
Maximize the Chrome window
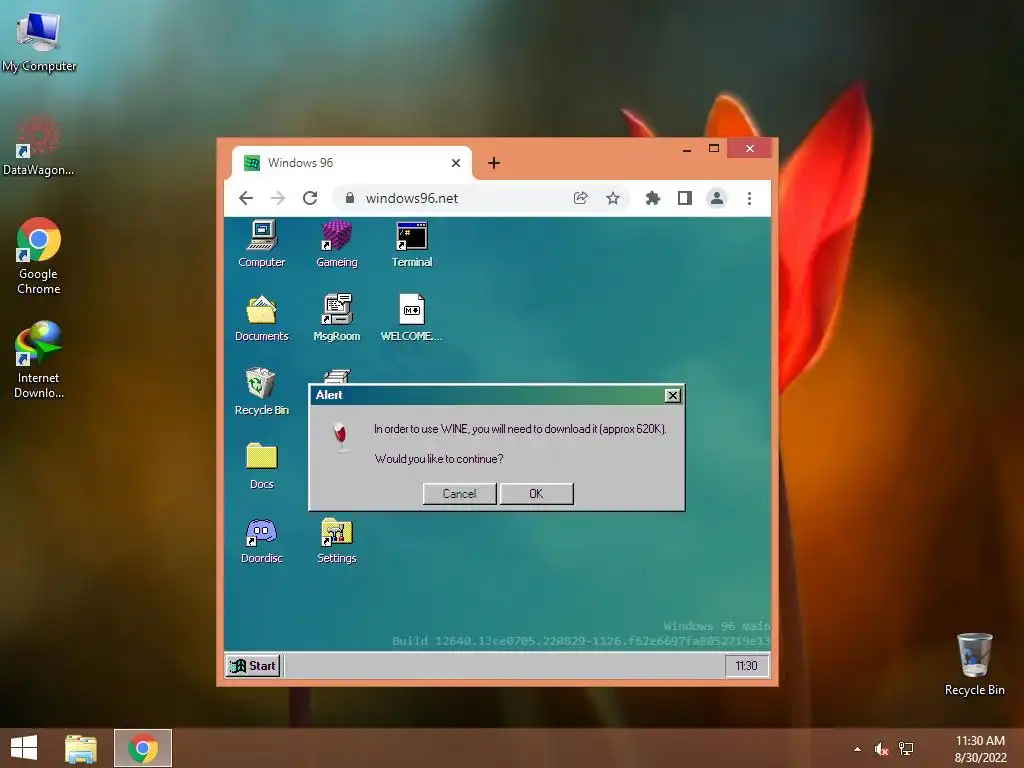[x=714, y=149]
